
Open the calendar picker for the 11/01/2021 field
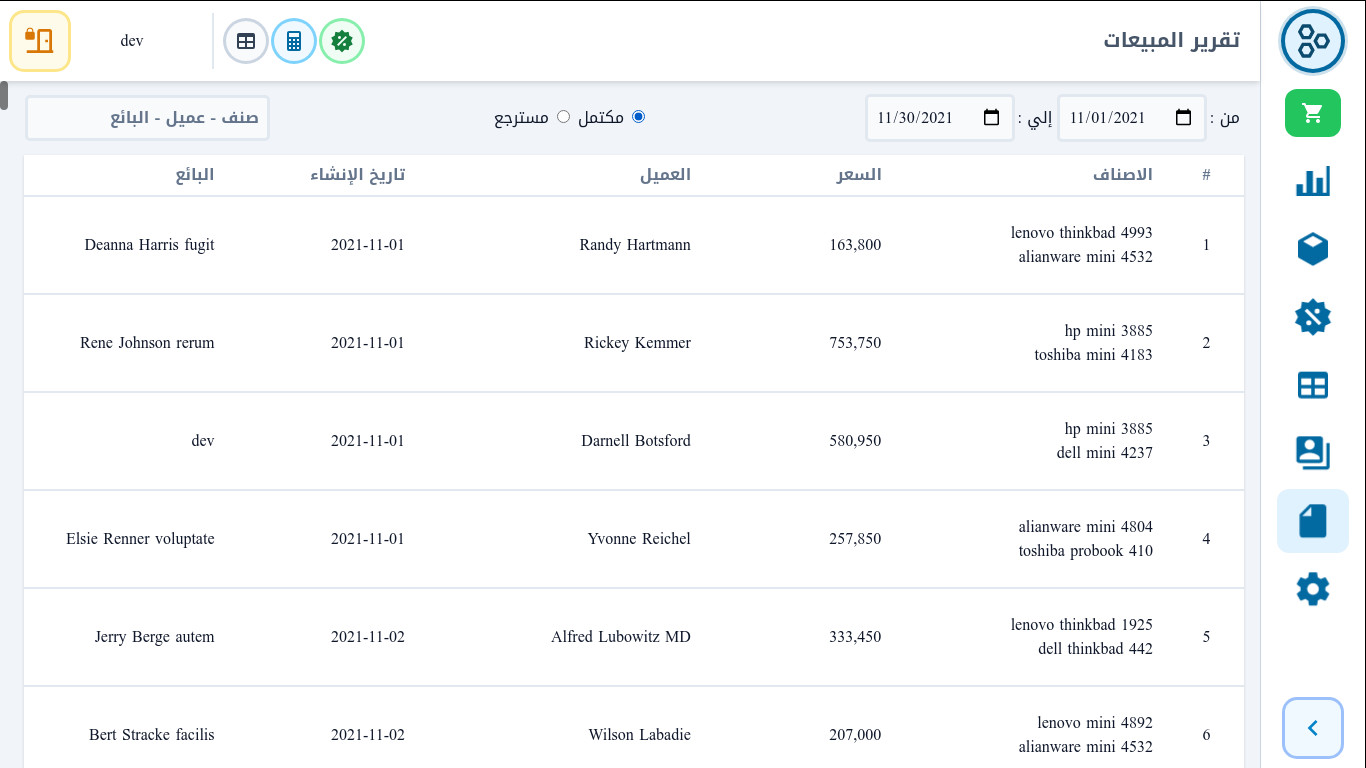point(1184,117)
